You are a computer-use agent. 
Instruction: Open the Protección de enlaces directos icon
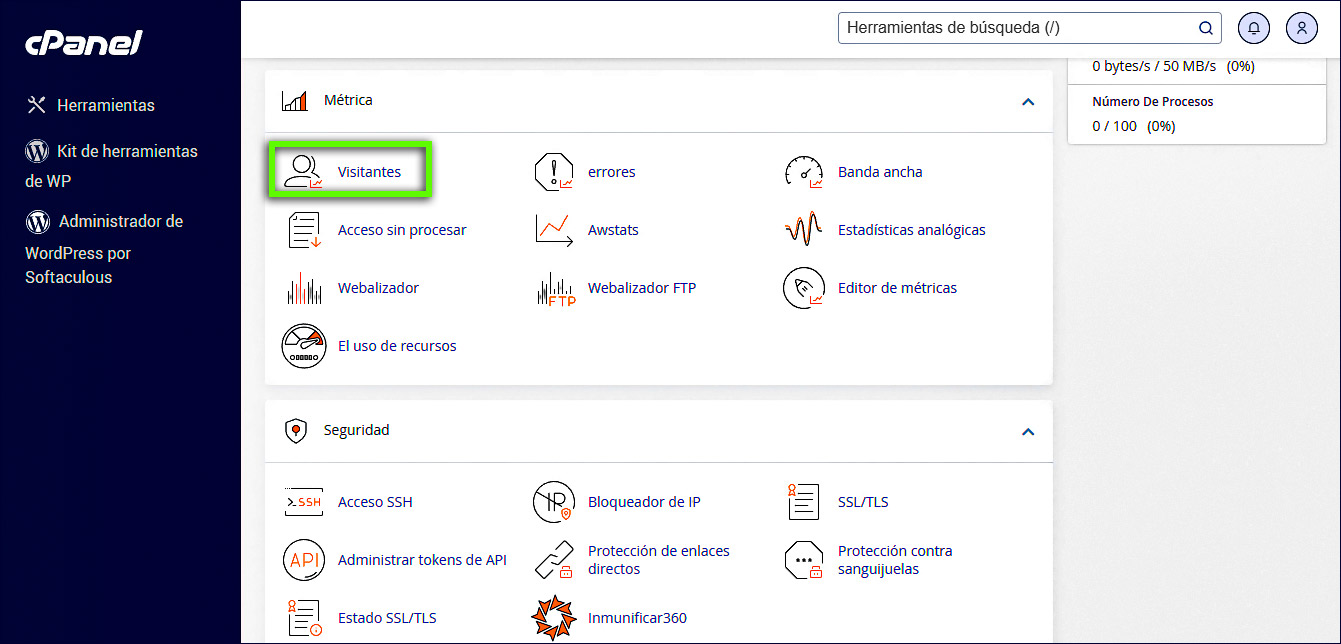pyautogui.click(x=554, y=560)
